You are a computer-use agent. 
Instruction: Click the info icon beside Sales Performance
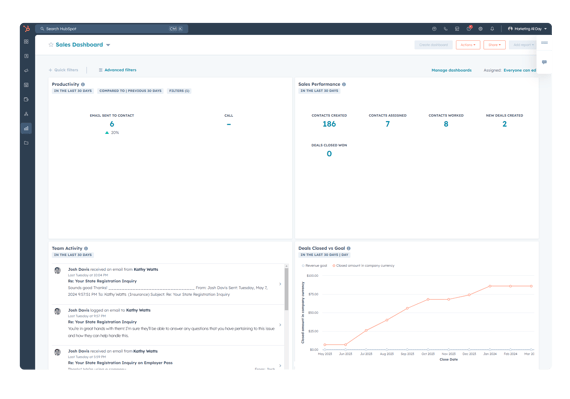pos(344,84)
